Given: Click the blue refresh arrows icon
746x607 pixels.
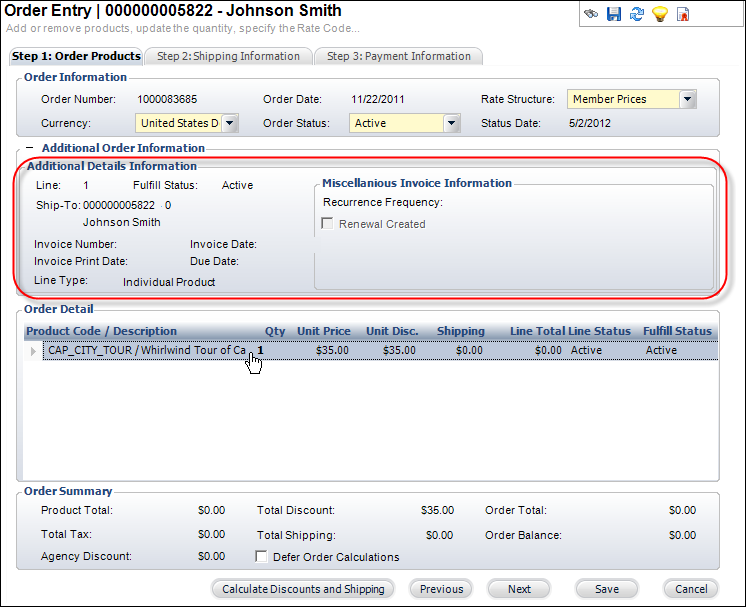Looking at the screenshot, I should point(636,14).
